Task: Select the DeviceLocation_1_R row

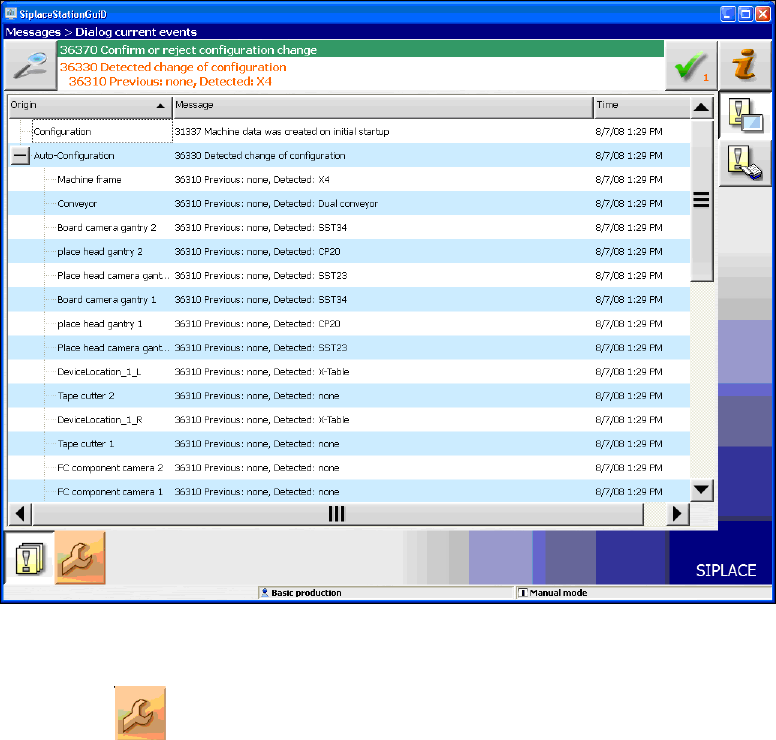Action: click(349, 420)
